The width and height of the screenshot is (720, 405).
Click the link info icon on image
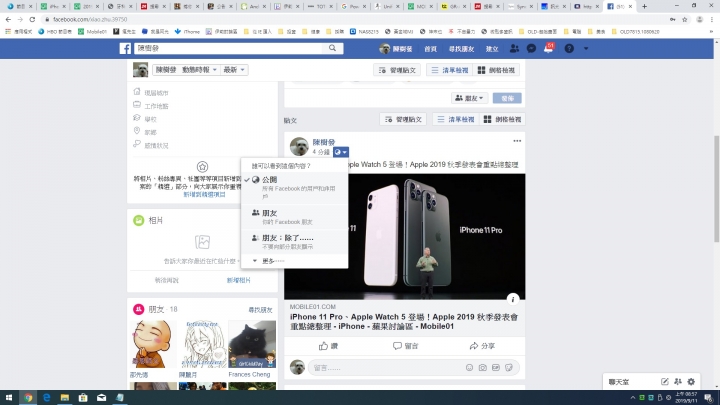click(513, 299)
